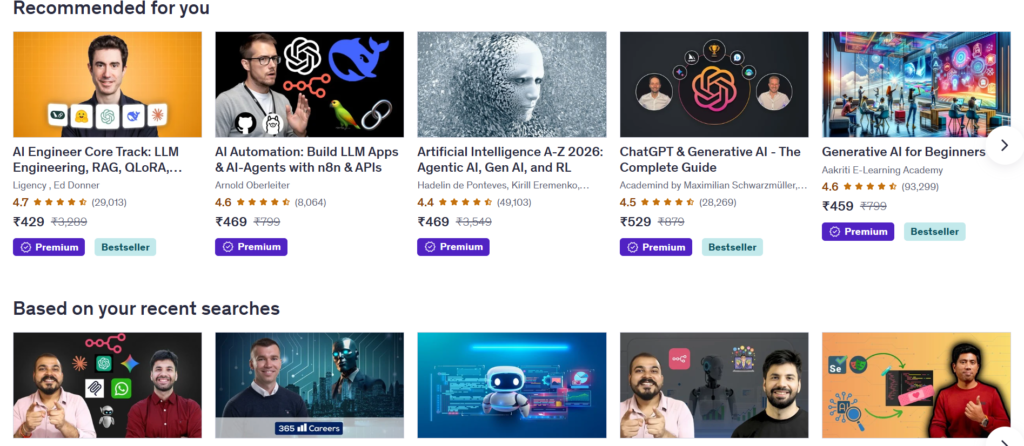
Task: Select white robot course thumbnail
Action: [512, 385]
